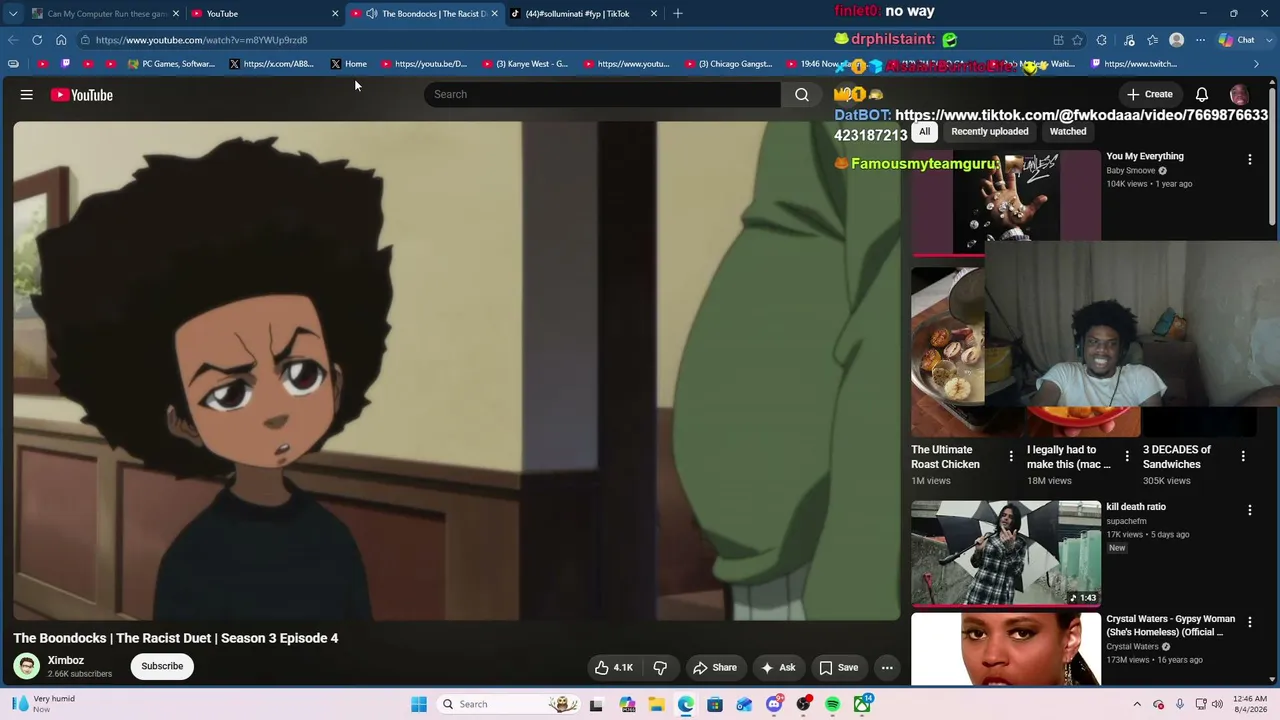
Task: Open Microsoft Store from the taskbar
Action: (x=715, y=704)
